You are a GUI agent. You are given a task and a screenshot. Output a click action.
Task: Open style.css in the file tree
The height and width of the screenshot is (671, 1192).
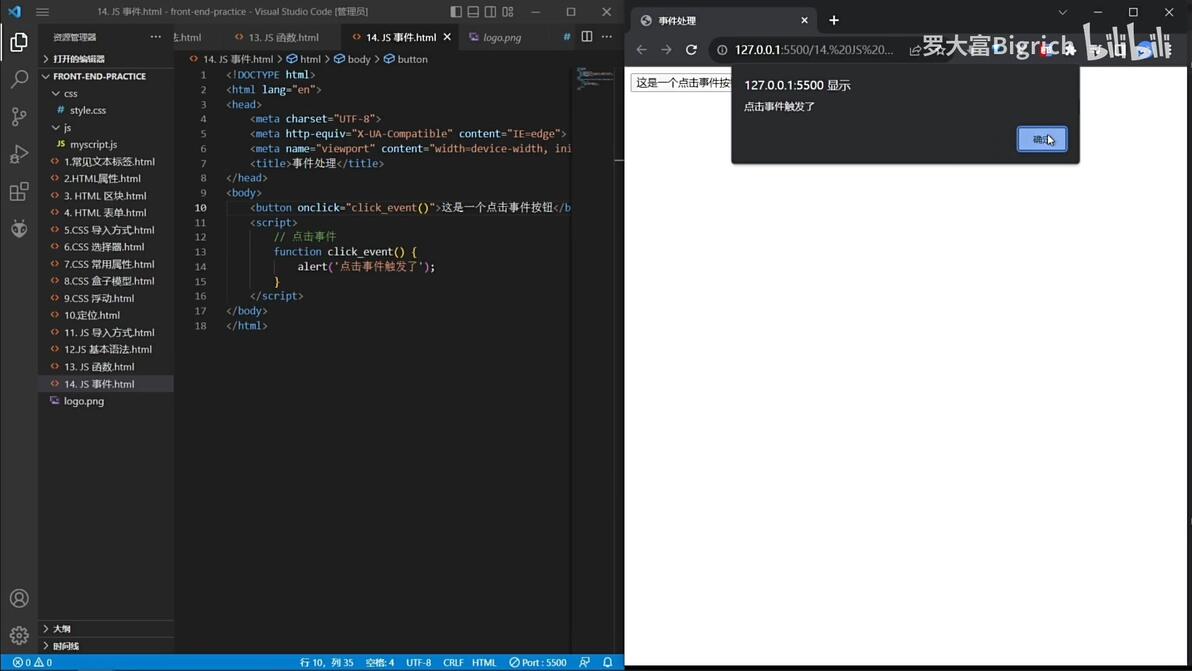(x=88, y=110)
